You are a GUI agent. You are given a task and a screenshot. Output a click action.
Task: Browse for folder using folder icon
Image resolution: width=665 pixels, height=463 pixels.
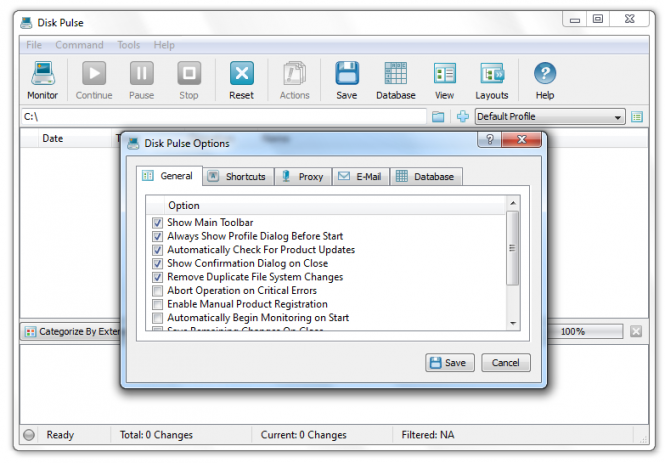coord(438,117)
